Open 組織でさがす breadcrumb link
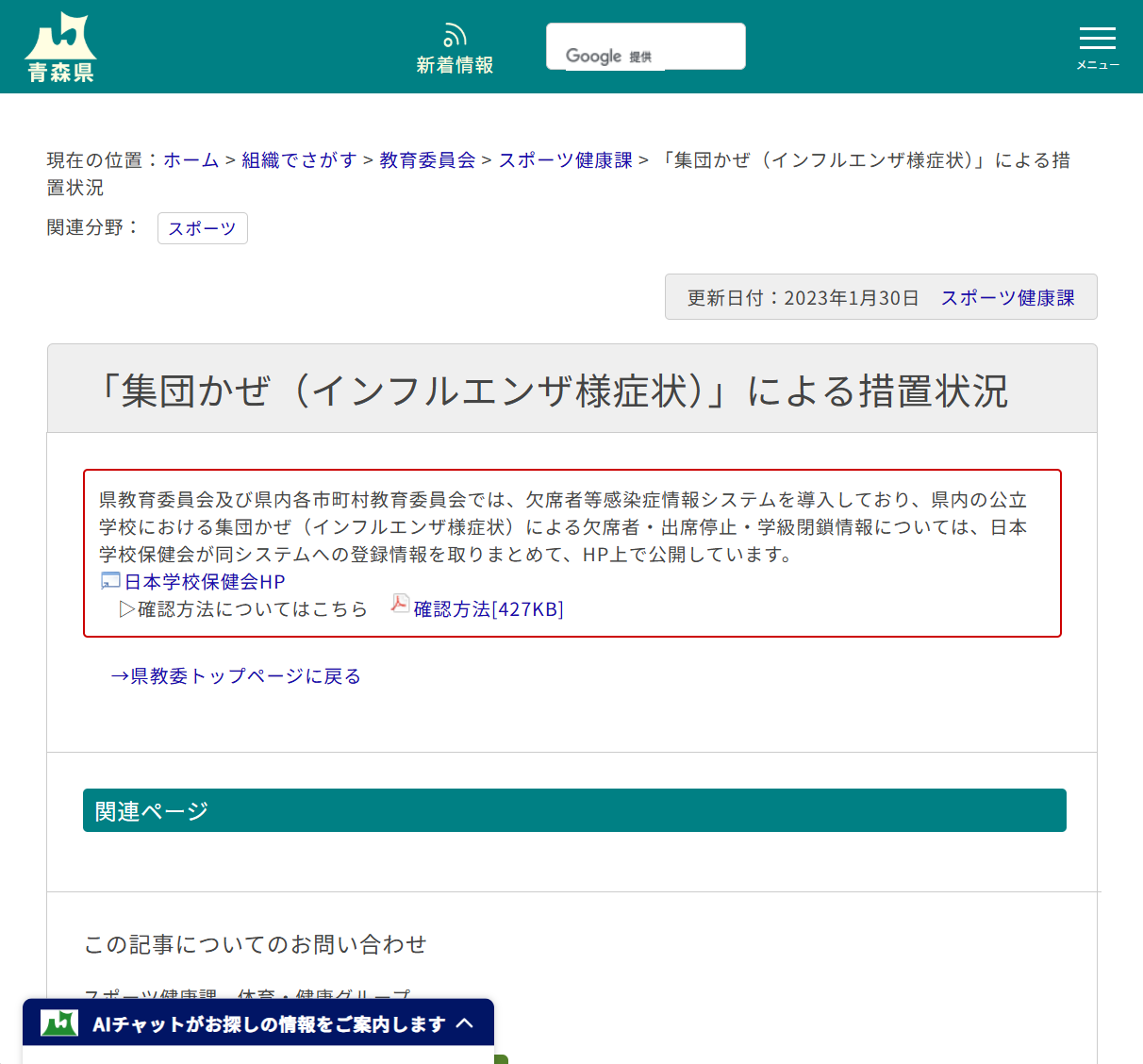The image size is (1143, 1064). click(x=299, y=160)
